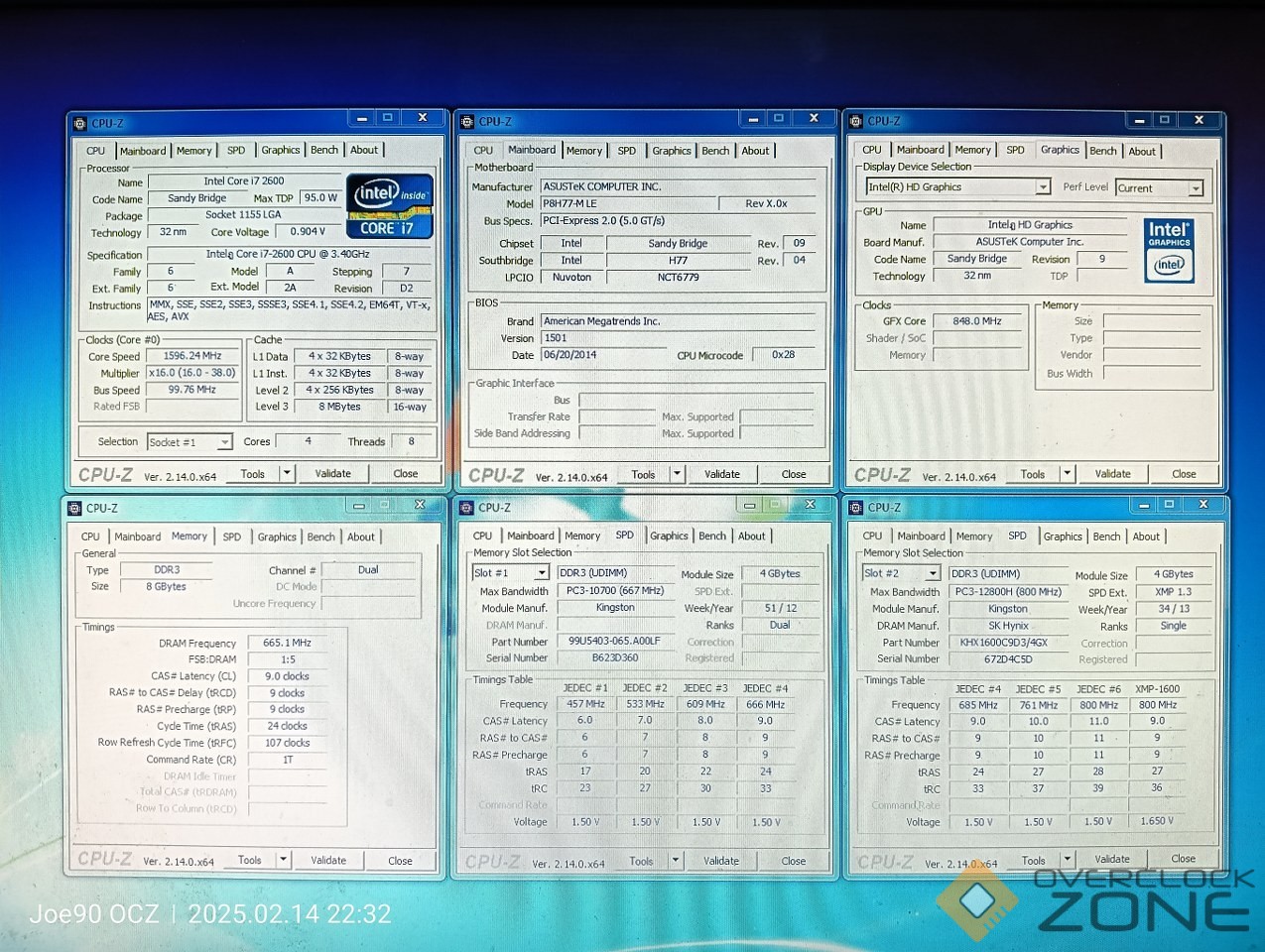The image size is (1265, 952).
Task: Click the BIOS brand 'American Megatrends Inc.'
Action: (x=601, y=321)
